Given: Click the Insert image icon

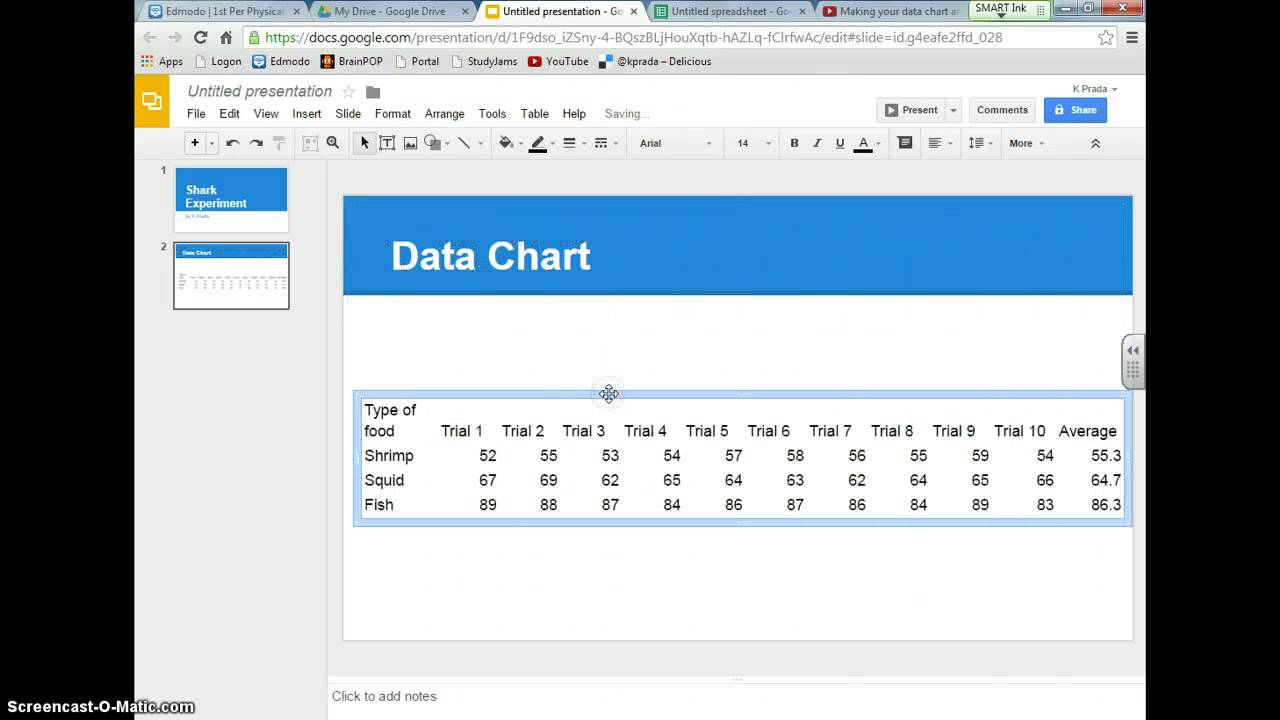Looking at the screenshot, I should click(x=410, y=143).
